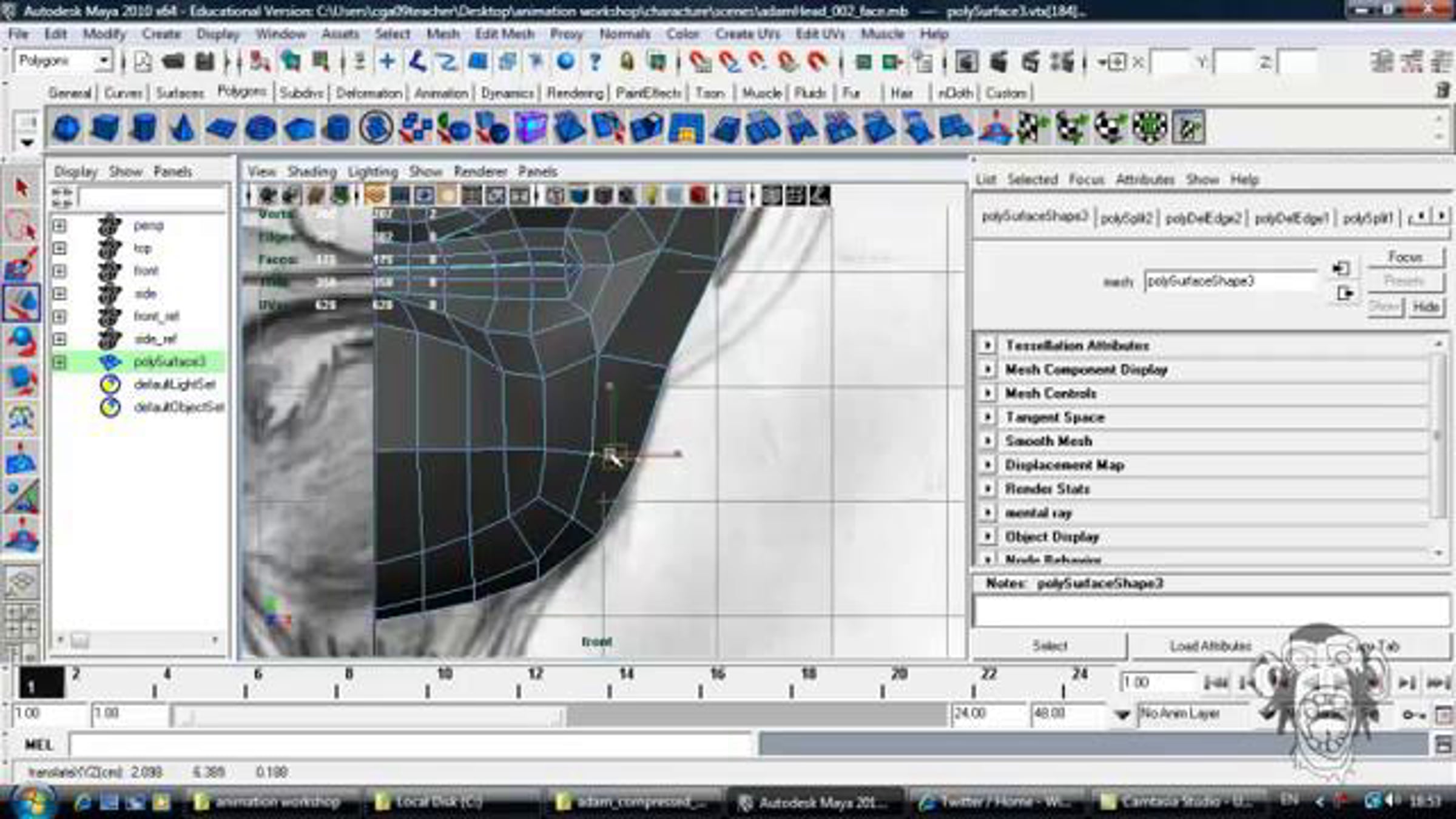Screen dimensions: 1456x819
Task: Click the Save Scene disk icon
Action: [x=205, y=62]
